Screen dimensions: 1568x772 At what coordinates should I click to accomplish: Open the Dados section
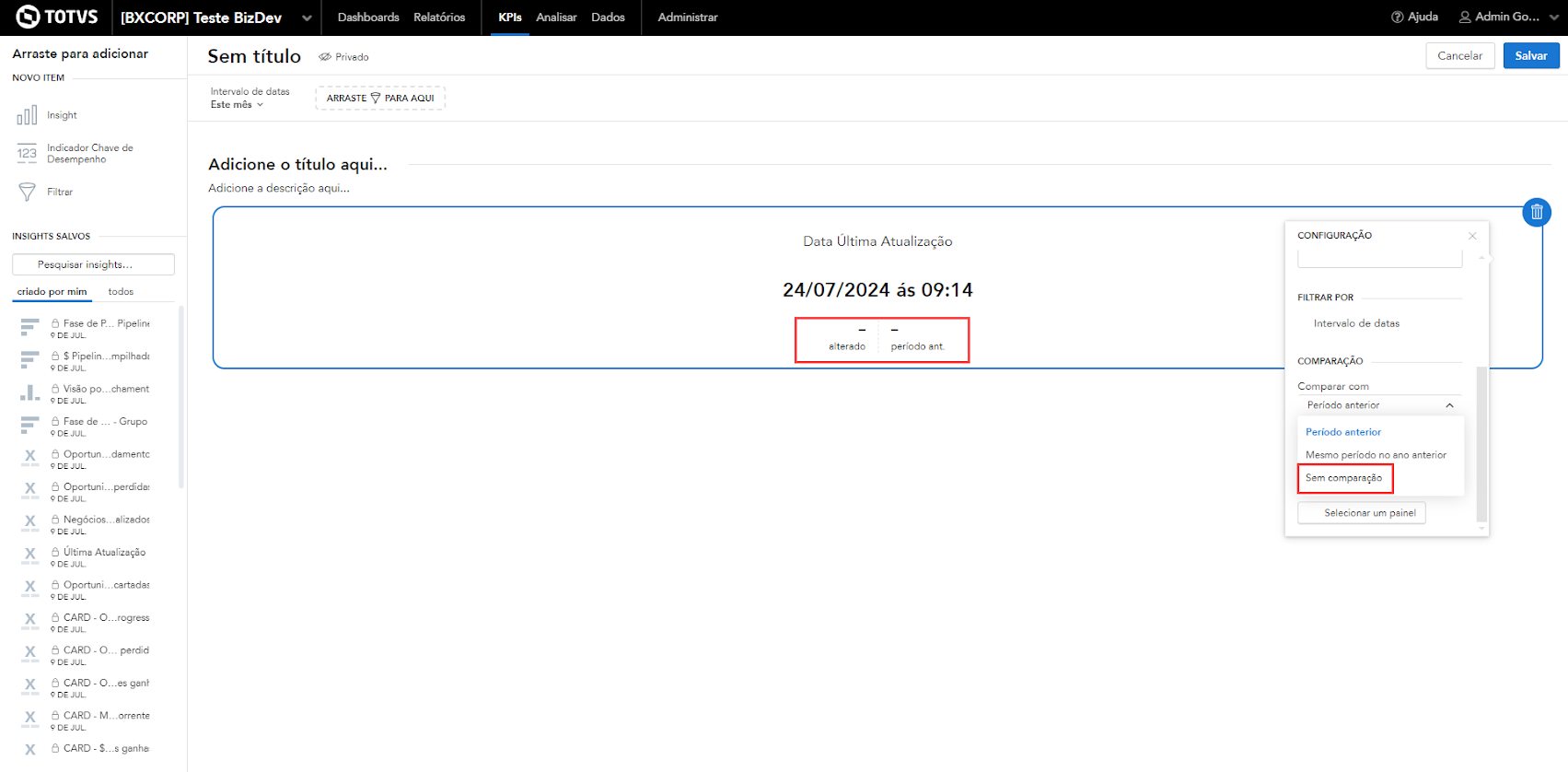[x=608, y=18]
